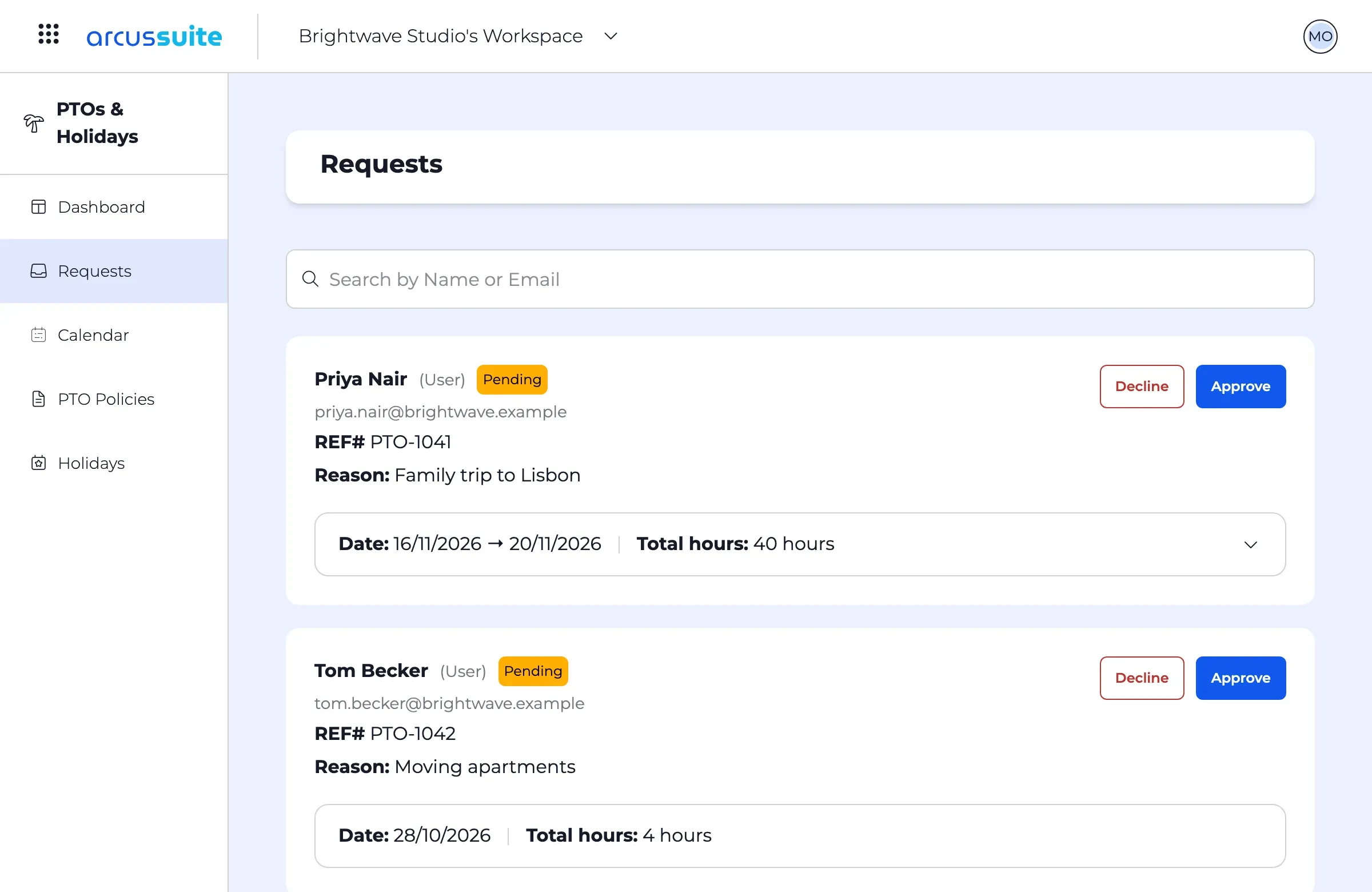Screen dimensions: 1372x892
Task: Click Tom Becker's date and hours row
Action: (x=800, y=836)
